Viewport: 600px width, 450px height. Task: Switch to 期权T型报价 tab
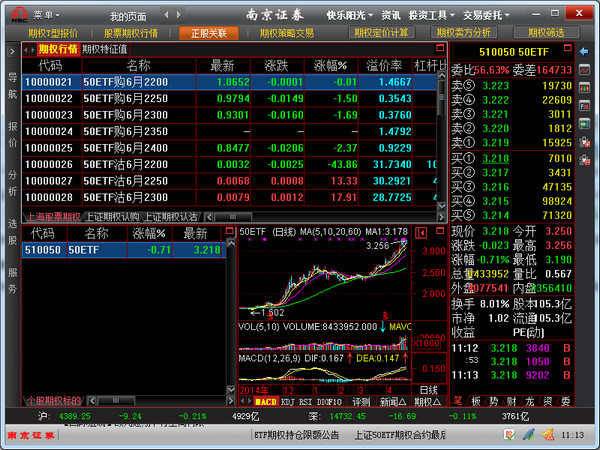[x=53, y=33]
